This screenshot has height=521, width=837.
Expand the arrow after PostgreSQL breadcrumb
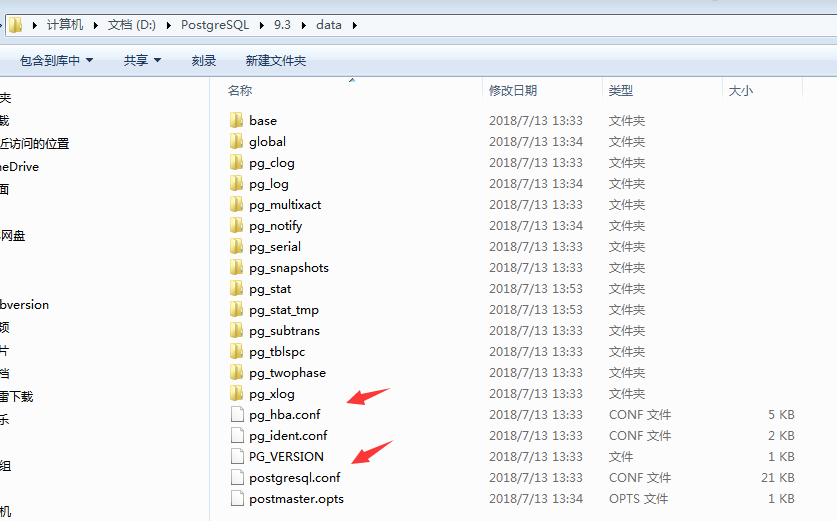coord(262,25)
